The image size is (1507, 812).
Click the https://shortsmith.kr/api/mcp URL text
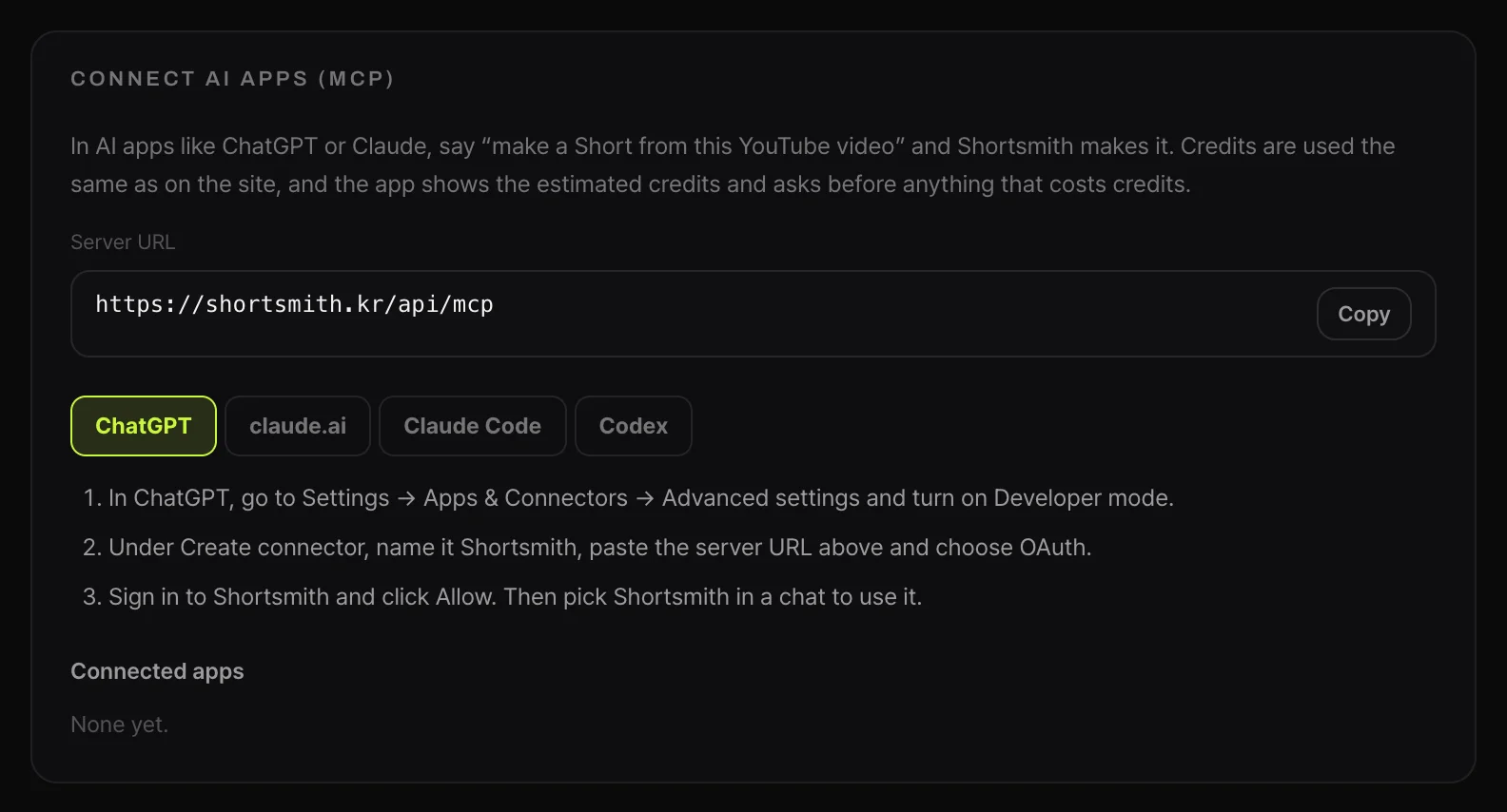tap(294, 304)
